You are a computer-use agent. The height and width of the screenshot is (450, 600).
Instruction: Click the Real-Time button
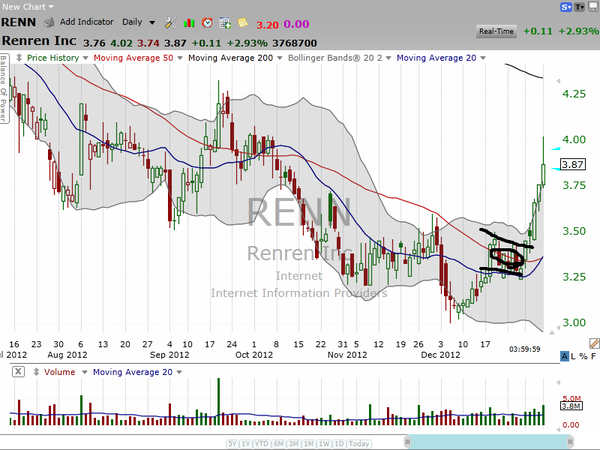(496, 31)
